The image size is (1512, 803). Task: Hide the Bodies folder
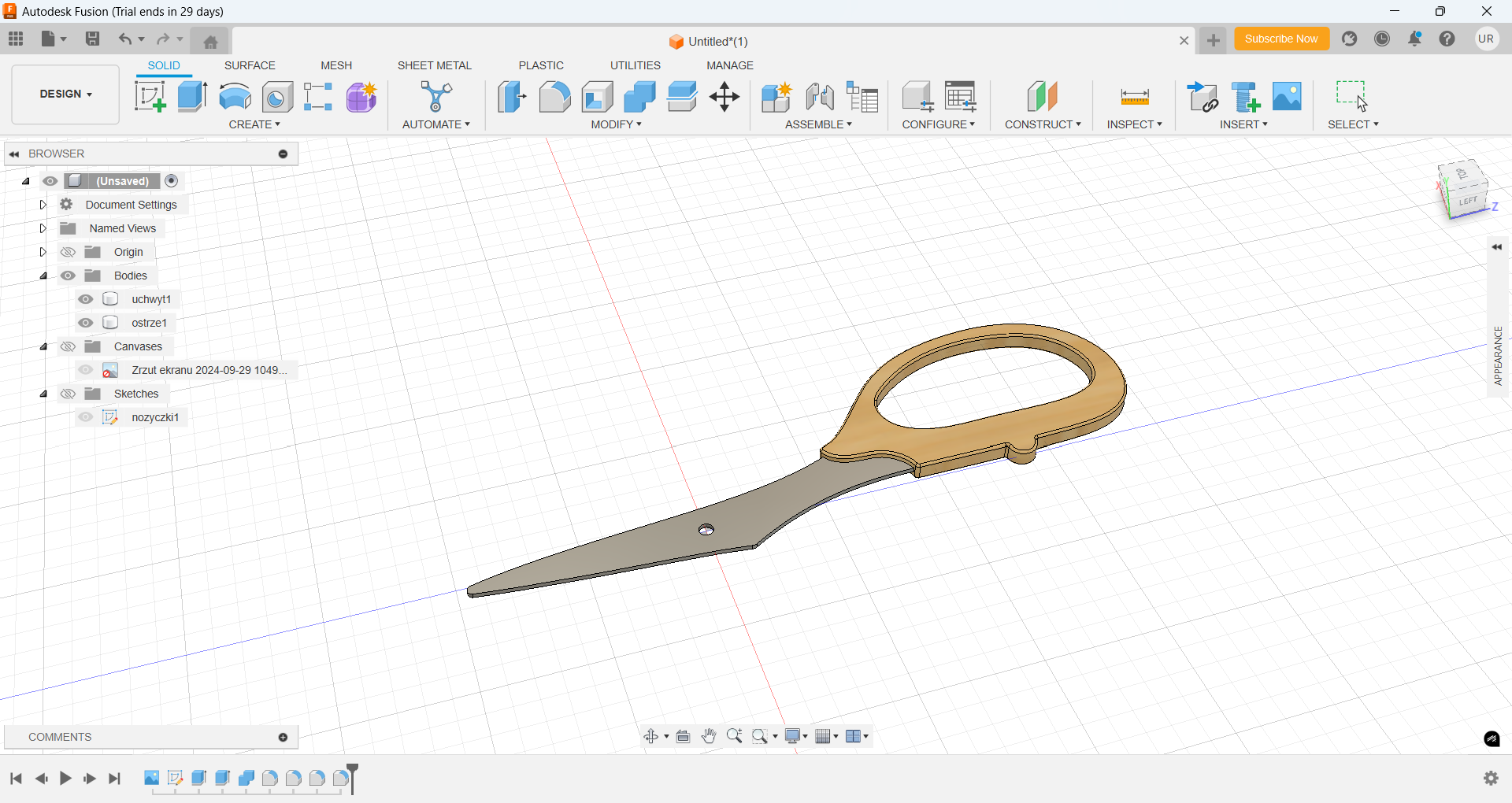69,276
